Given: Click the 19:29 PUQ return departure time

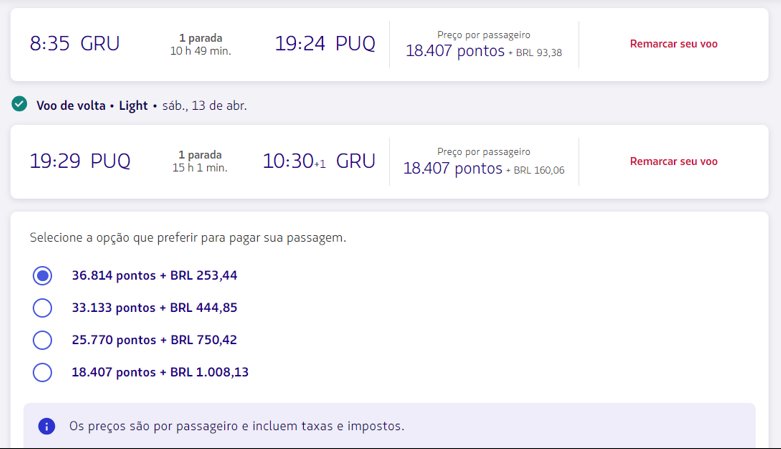Looking at the screenshot, I should pyautogui.click(x=80, y=161).
